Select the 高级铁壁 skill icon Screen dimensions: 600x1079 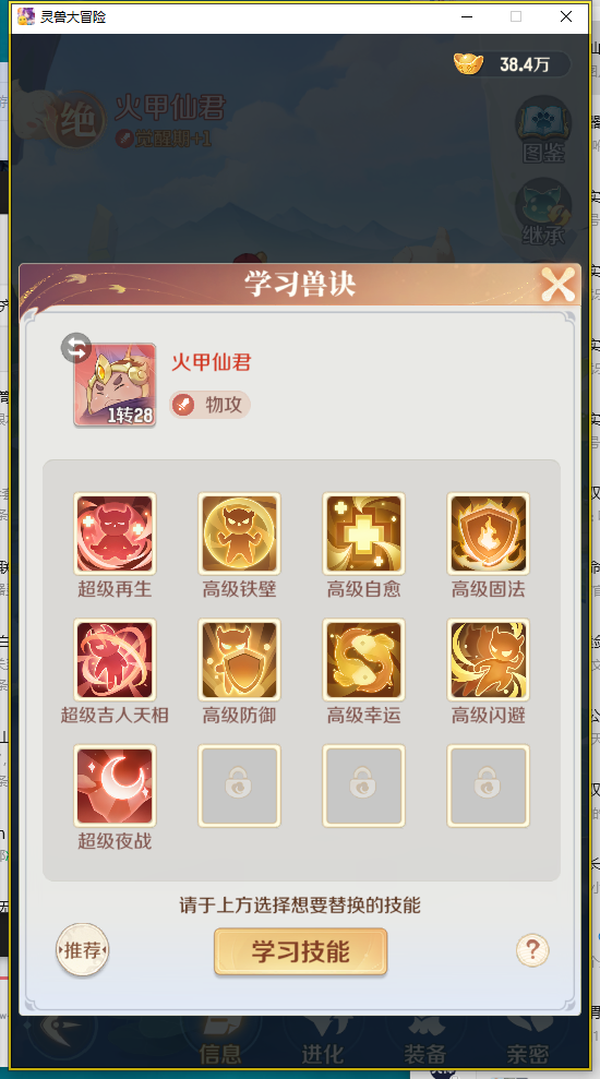tap(239, 534)
